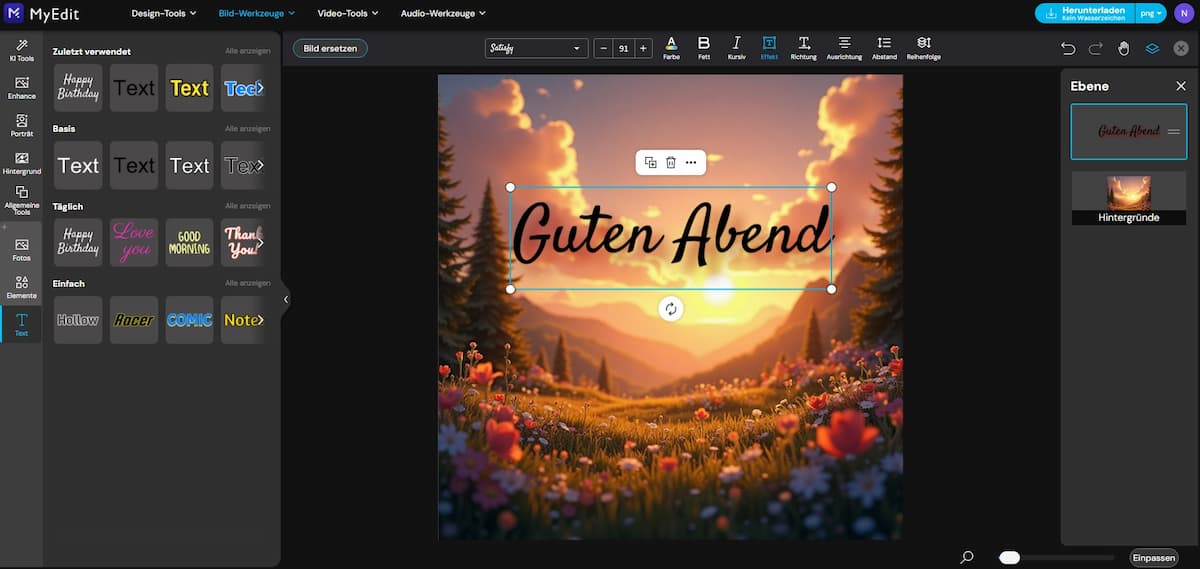The width and height of the screenshot is (1200, 569).
Task: Choose the pink Love you template
Action: 134,242
